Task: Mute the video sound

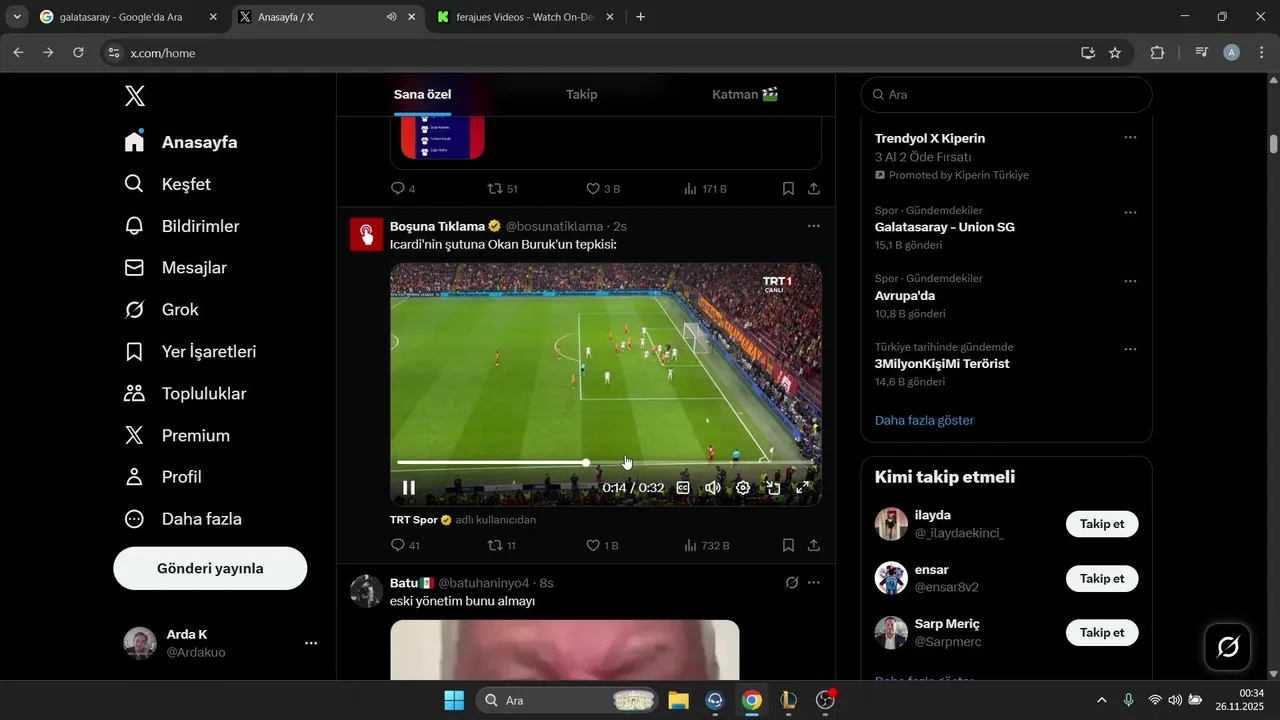Action: click(x=713, y=488)
